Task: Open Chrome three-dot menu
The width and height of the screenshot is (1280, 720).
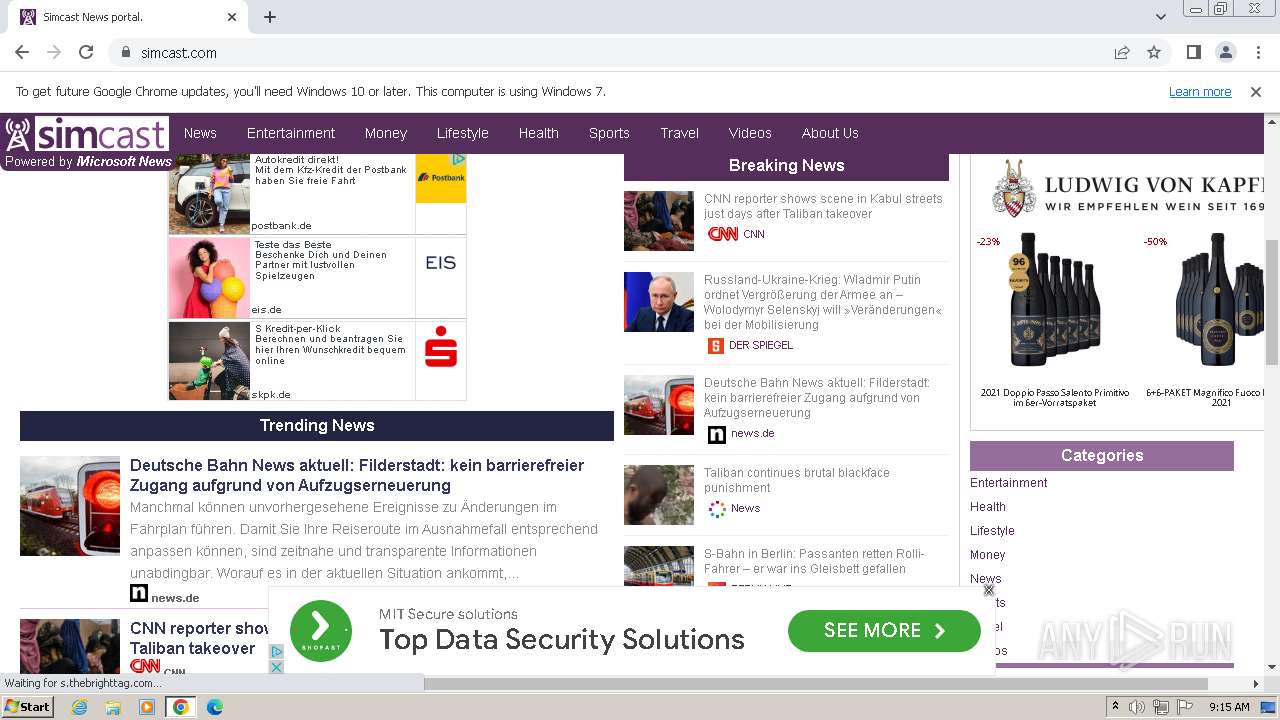Action: coord(1257,52)
